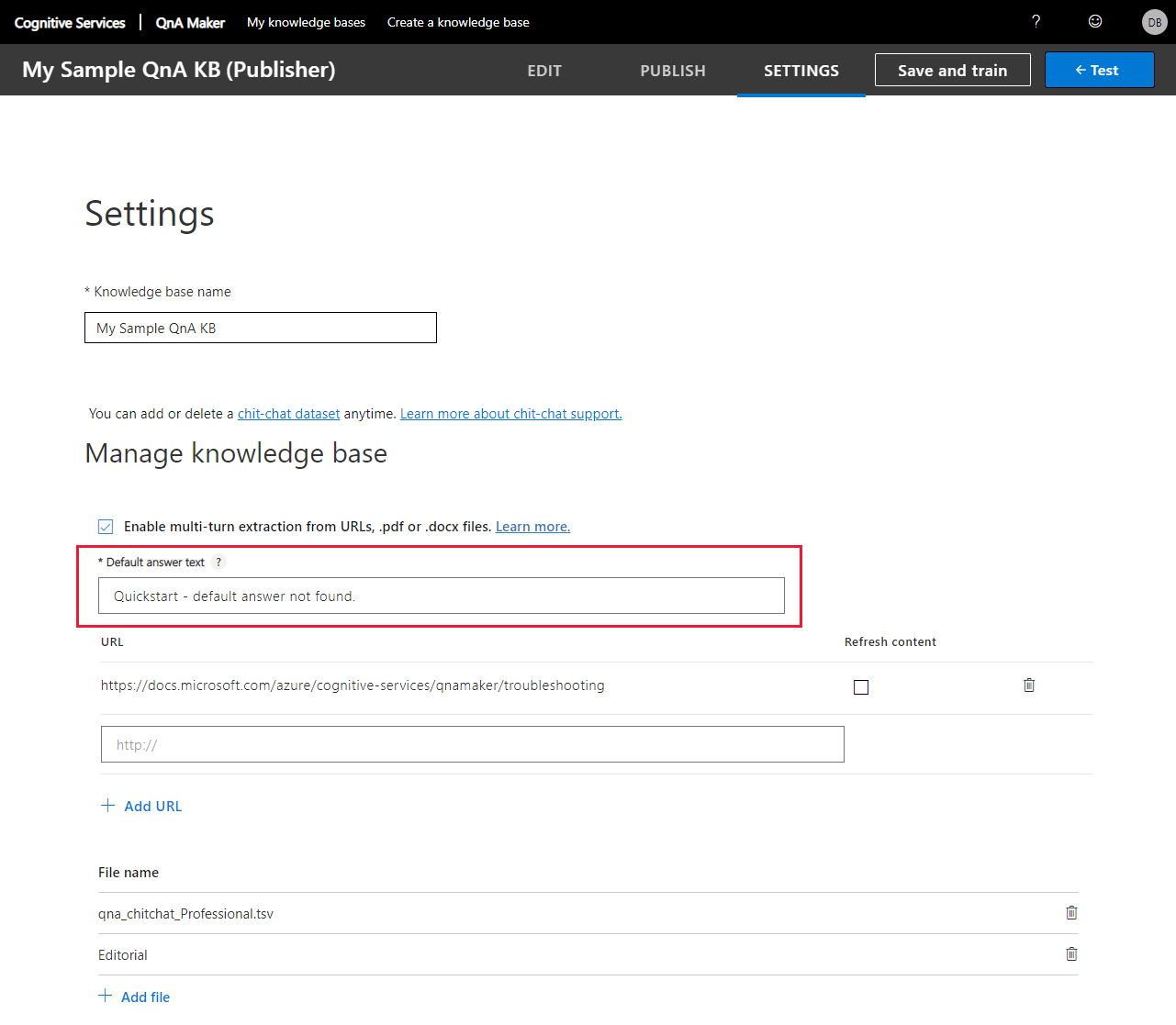Open the chit-chat dataset link
Image resolution: width=1176 pixels, height=1025 pixels.
[288, 413]
